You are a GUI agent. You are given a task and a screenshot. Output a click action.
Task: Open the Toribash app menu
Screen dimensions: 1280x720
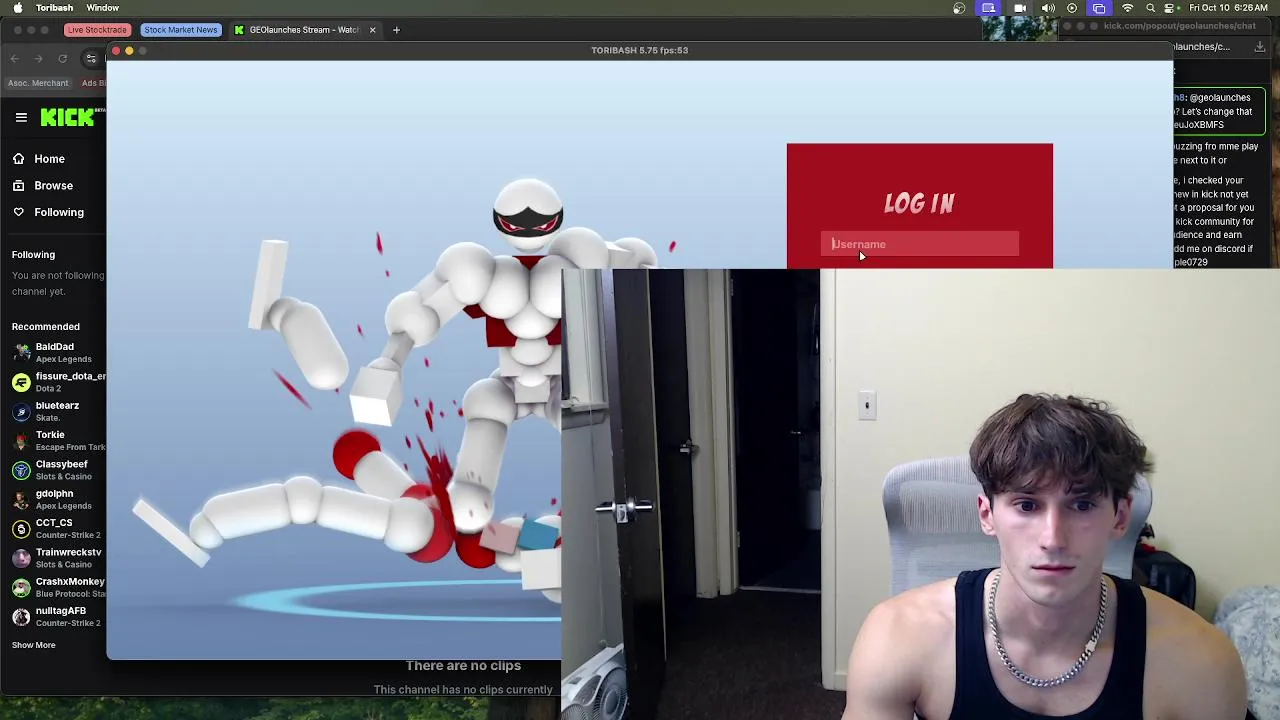tap(54, 8)
